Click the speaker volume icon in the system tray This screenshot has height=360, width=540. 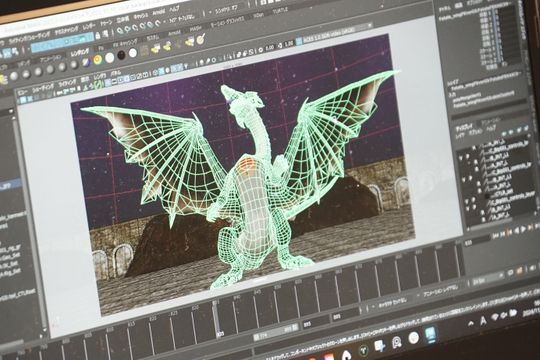[x=503, y=315]
